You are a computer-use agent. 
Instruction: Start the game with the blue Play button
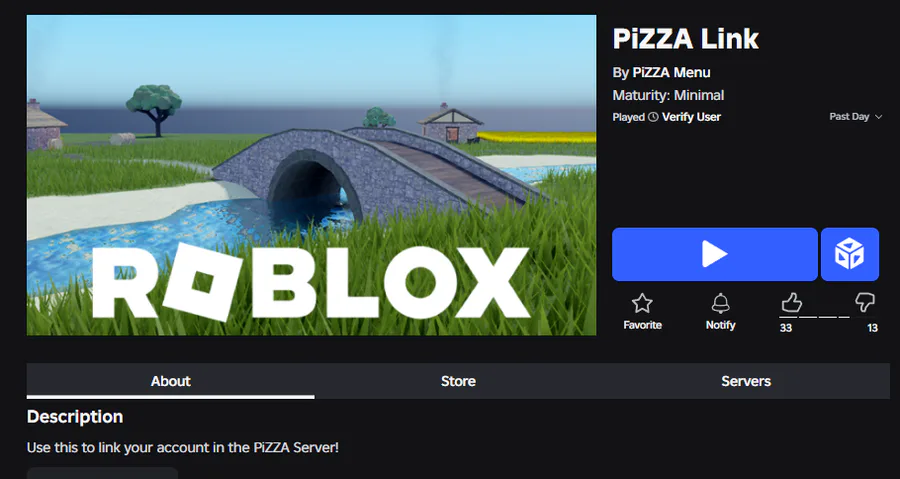(x=715, y=254)
